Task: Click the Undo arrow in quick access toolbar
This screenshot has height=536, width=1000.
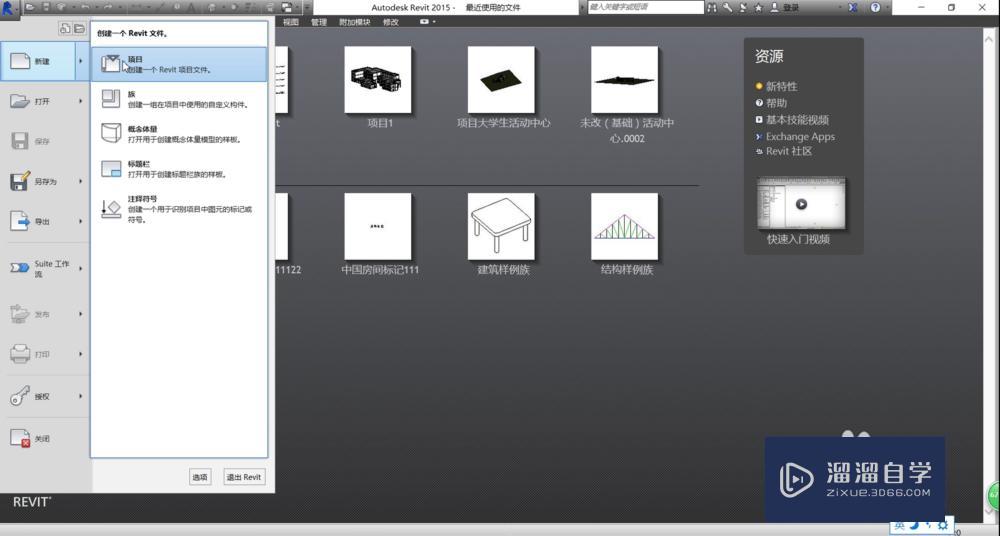Action: click(85, 8)
